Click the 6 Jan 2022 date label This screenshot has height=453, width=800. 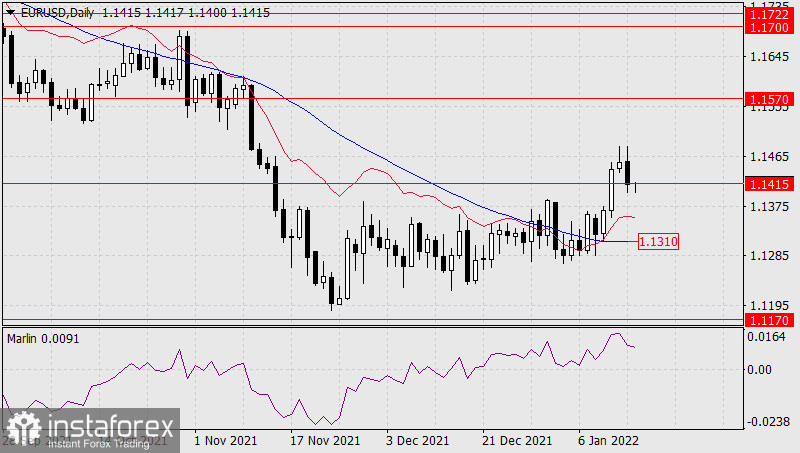[608, 440]
